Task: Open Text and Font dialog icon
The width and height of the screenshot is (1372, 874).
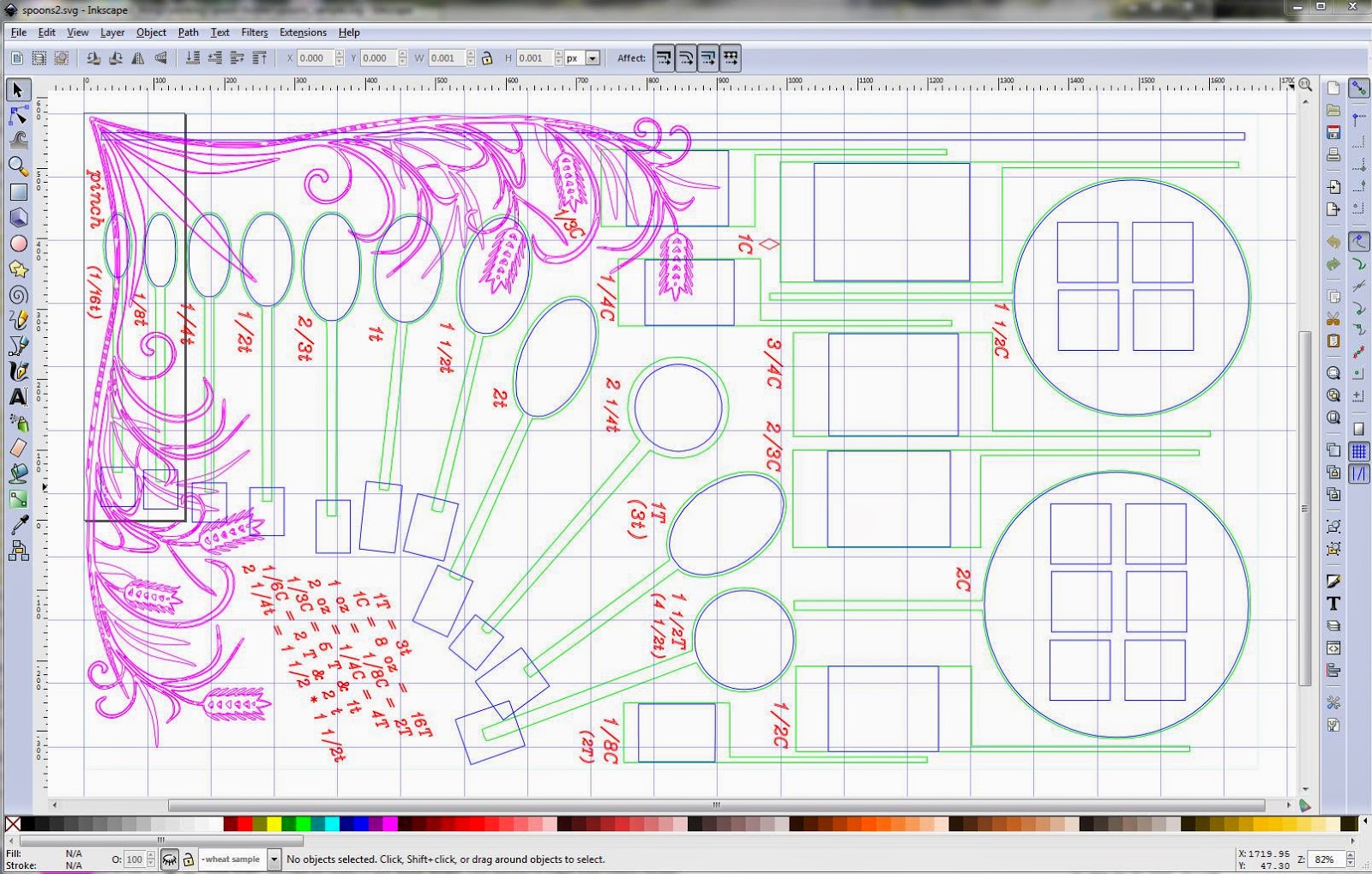Action: (1333, 604)
